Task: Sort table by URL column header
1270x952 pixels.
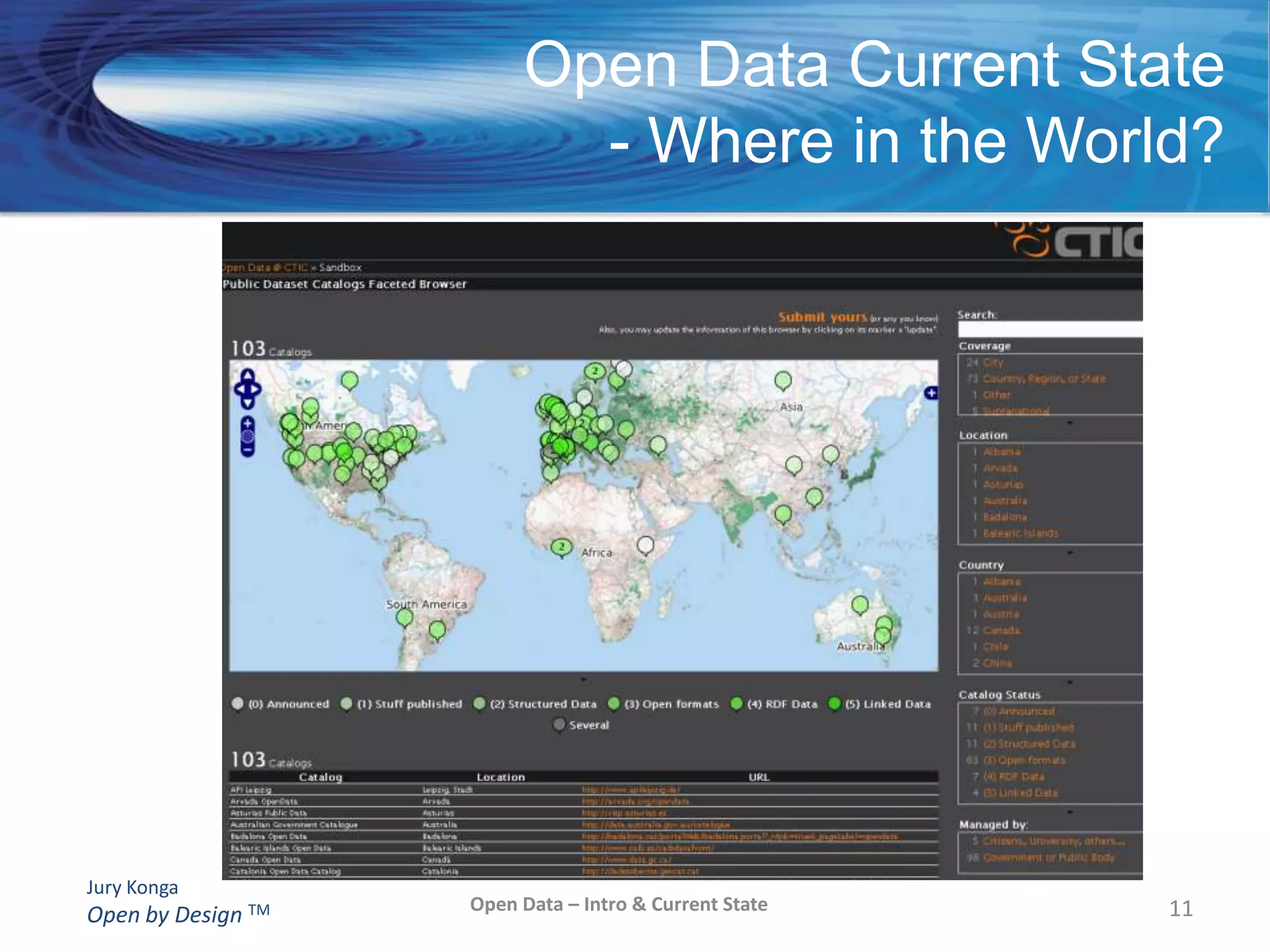Action: pyautogui.click(x=758, y=777)
